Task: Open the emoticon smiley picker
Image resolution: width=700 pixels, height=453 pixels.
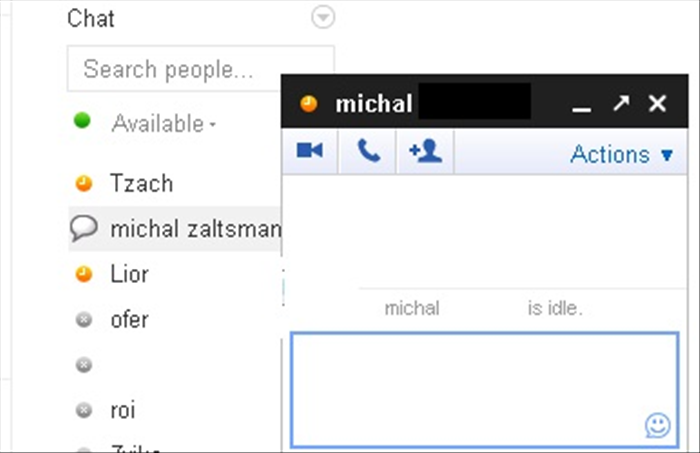Action: point(658,425)
